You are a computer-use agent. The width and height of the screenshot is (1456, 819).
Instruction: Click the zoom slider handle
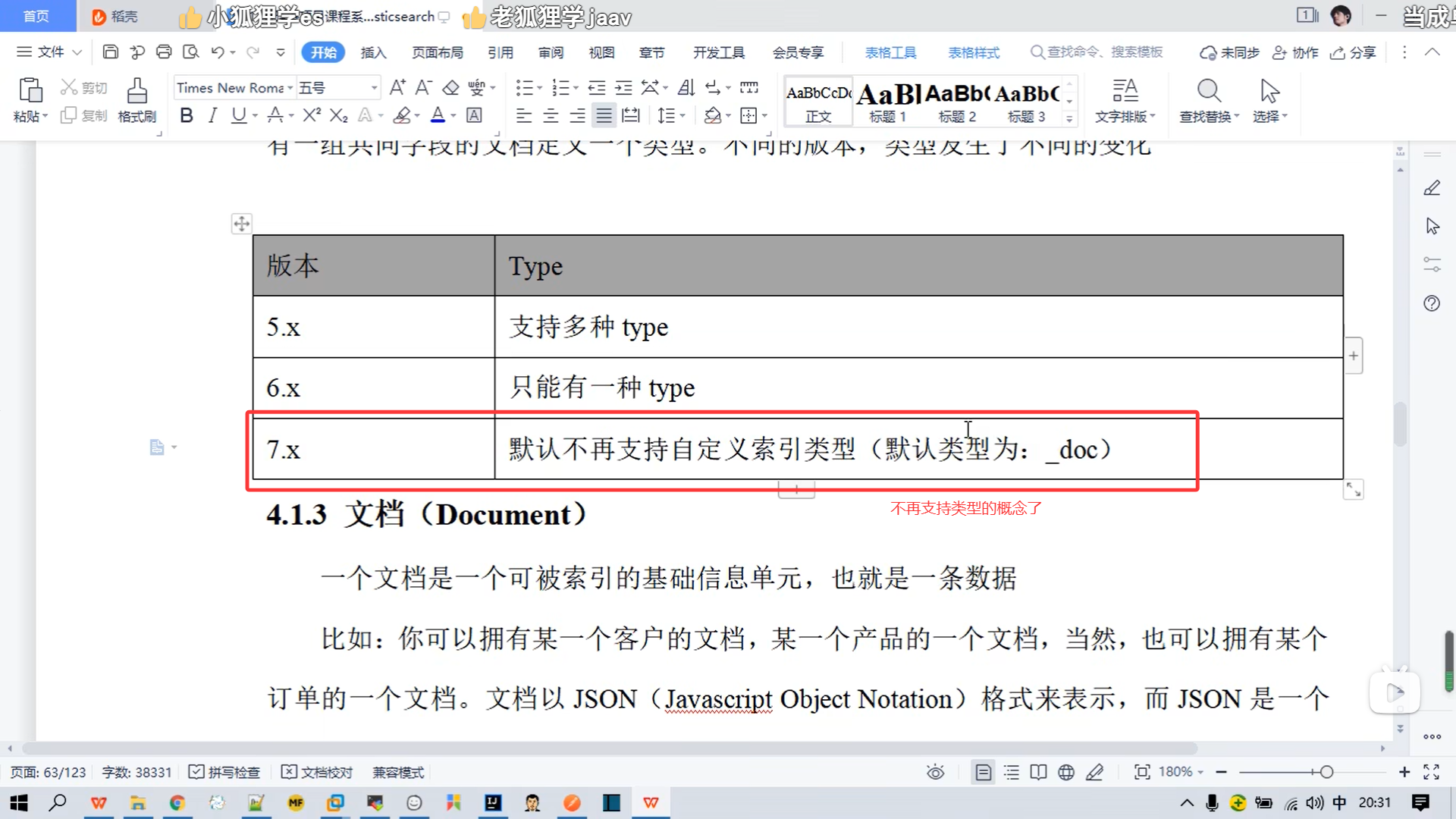click(1326, 772)
